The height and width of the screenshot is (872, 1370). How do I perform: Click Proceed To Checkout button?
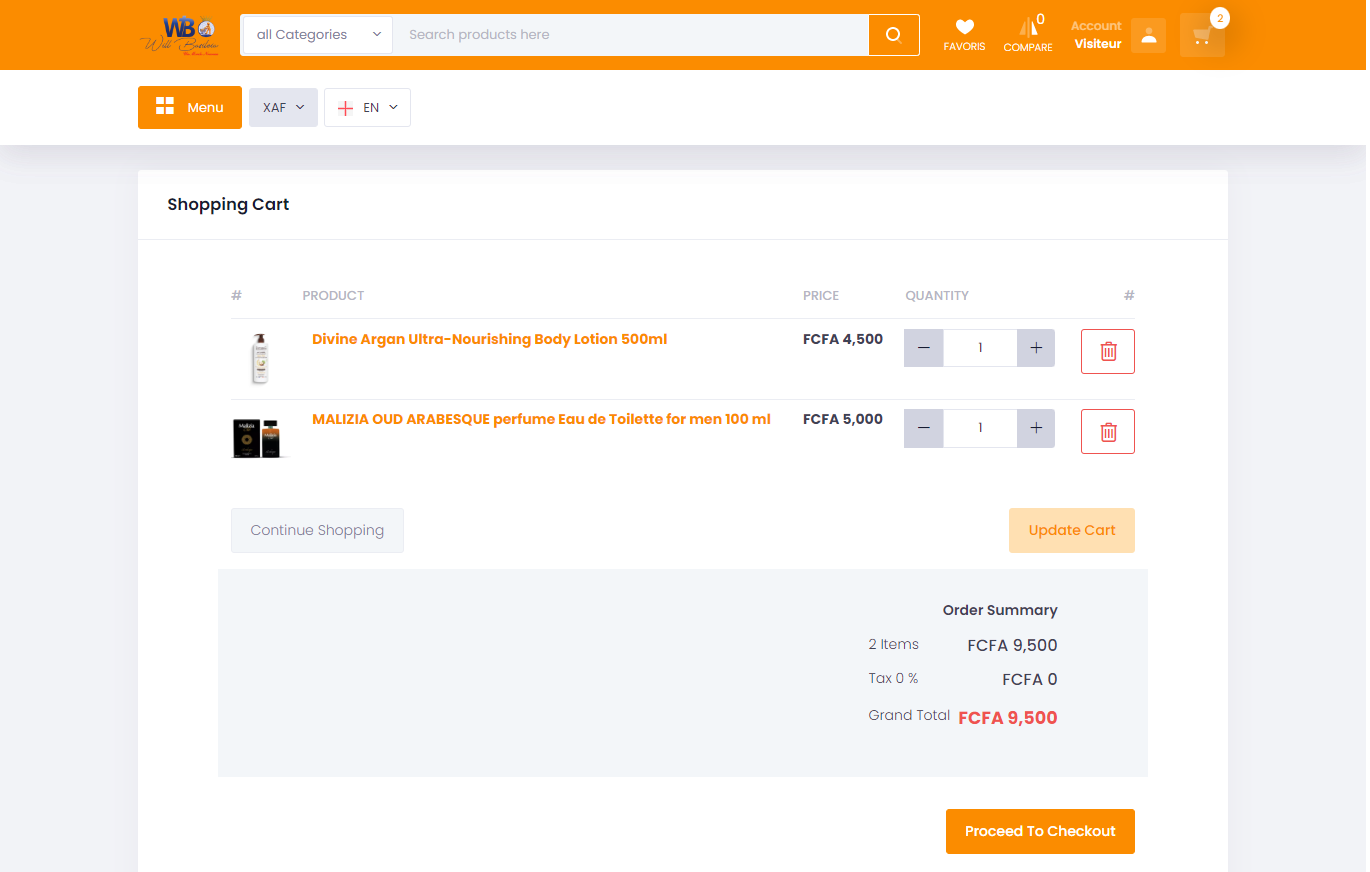(x=1040, y=831)
